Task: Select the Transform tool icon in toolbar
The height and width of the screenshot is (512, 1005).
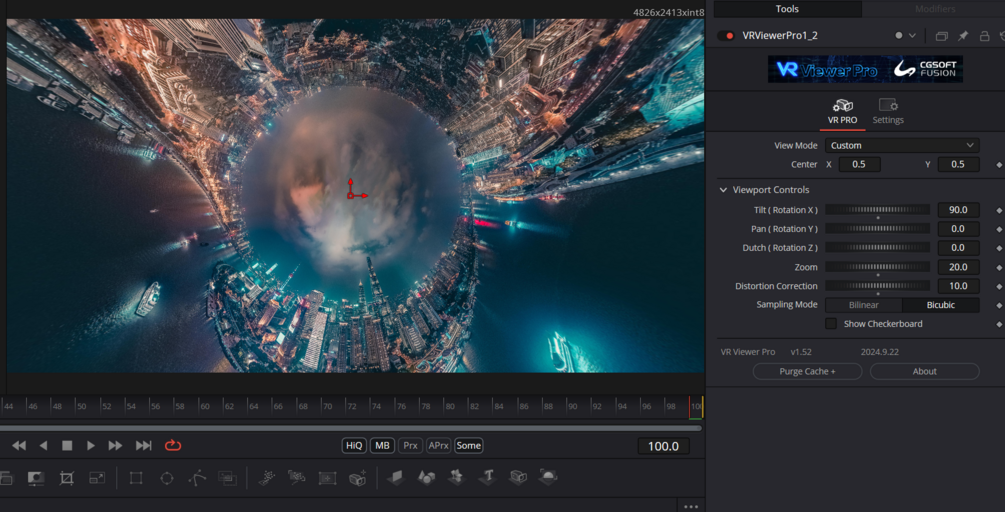Action: pyautogui.click(x=97, y=478)
